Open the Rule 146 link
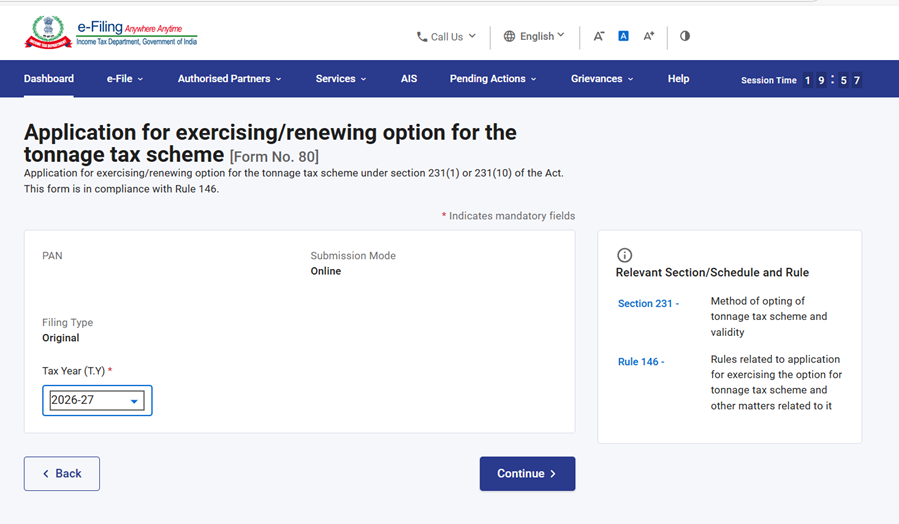The height and width of the screenshot is (524, 899). click(x=641, y=361)
